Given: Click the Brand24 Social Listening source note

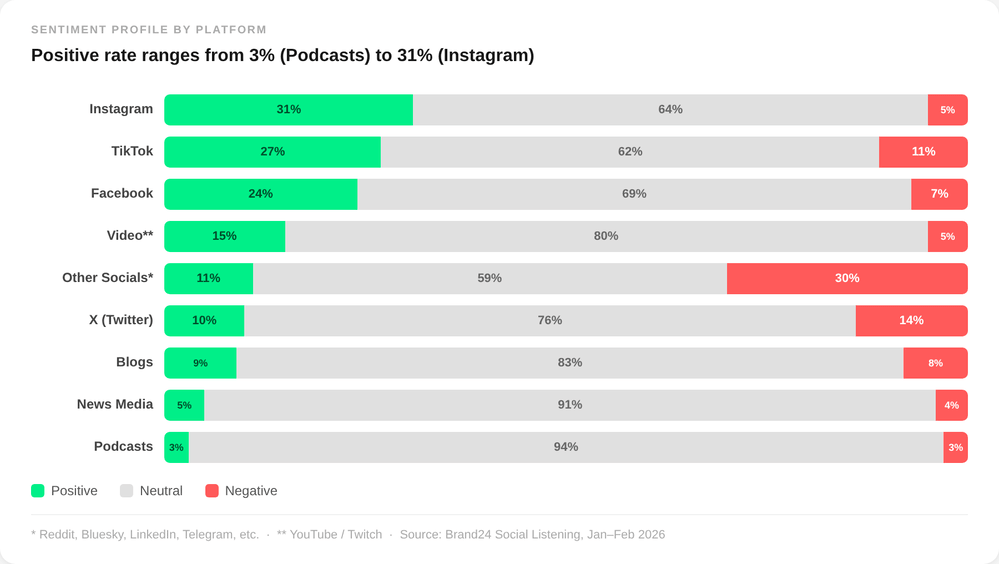Looking at the screenshot, I should click(x=532, y=535).
